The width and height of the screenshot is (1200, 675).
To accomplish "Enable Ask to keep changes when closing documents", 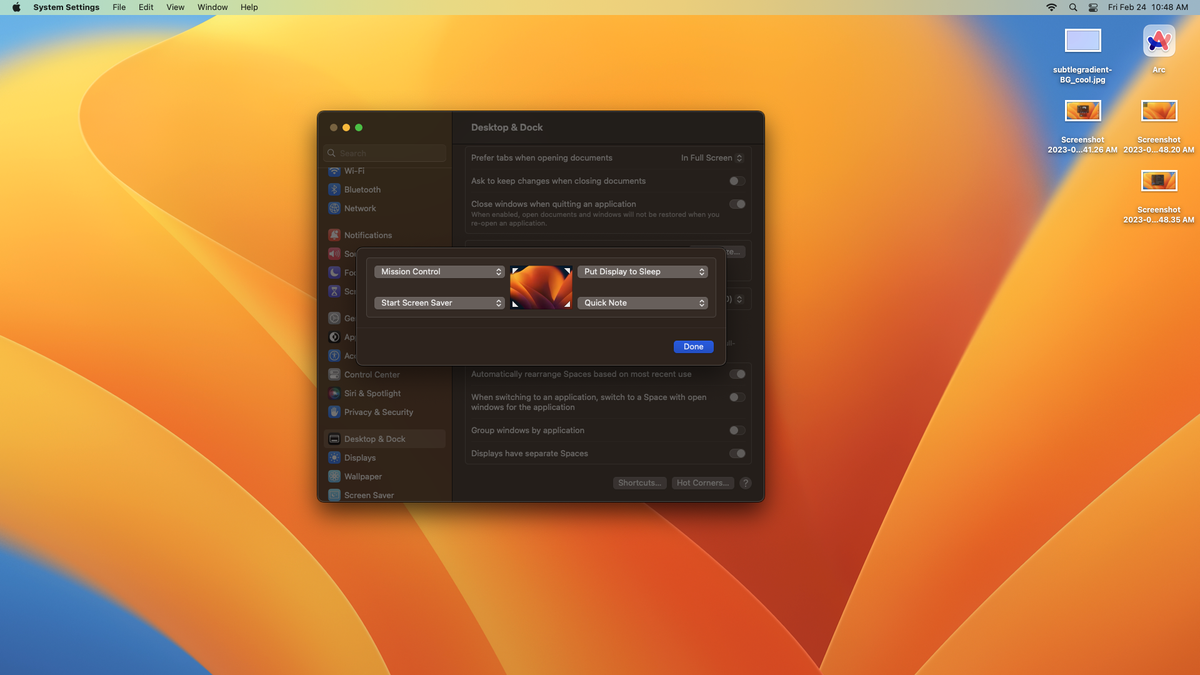I will [737, 181].
